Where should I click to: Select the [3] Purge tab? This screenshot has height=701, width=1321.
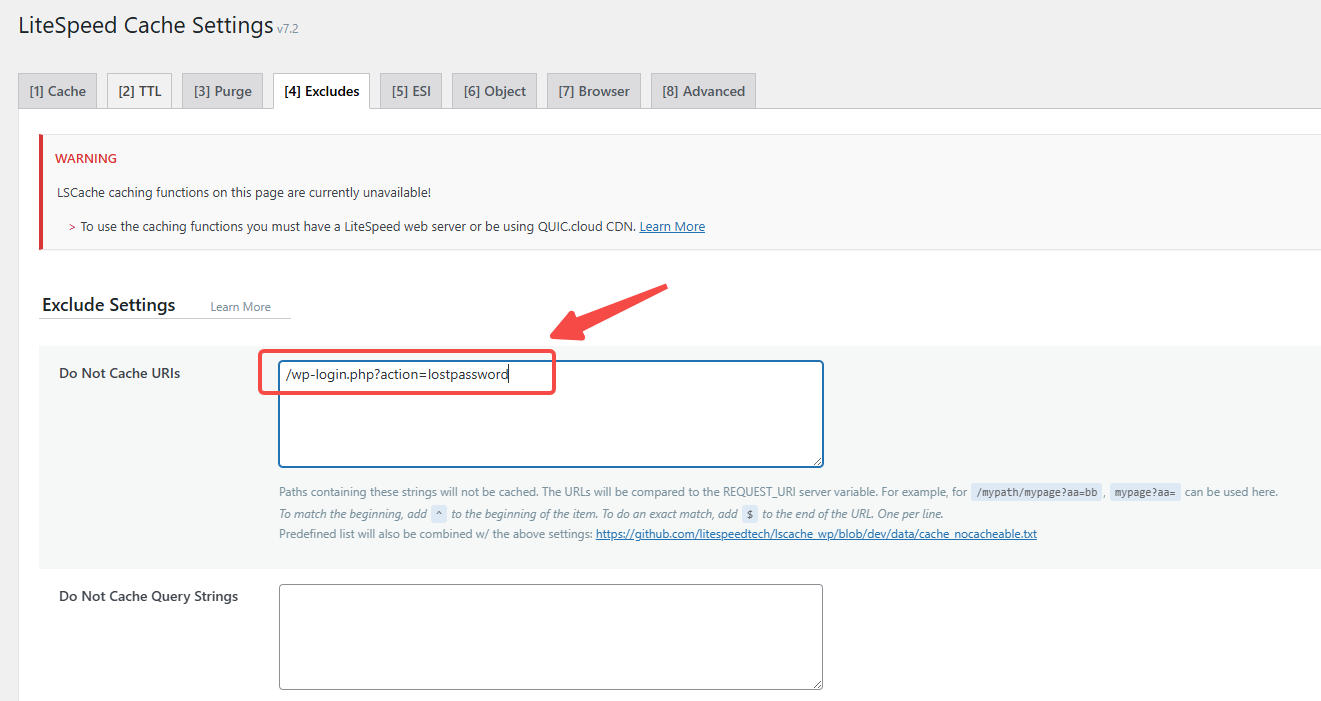coord(222,90)
